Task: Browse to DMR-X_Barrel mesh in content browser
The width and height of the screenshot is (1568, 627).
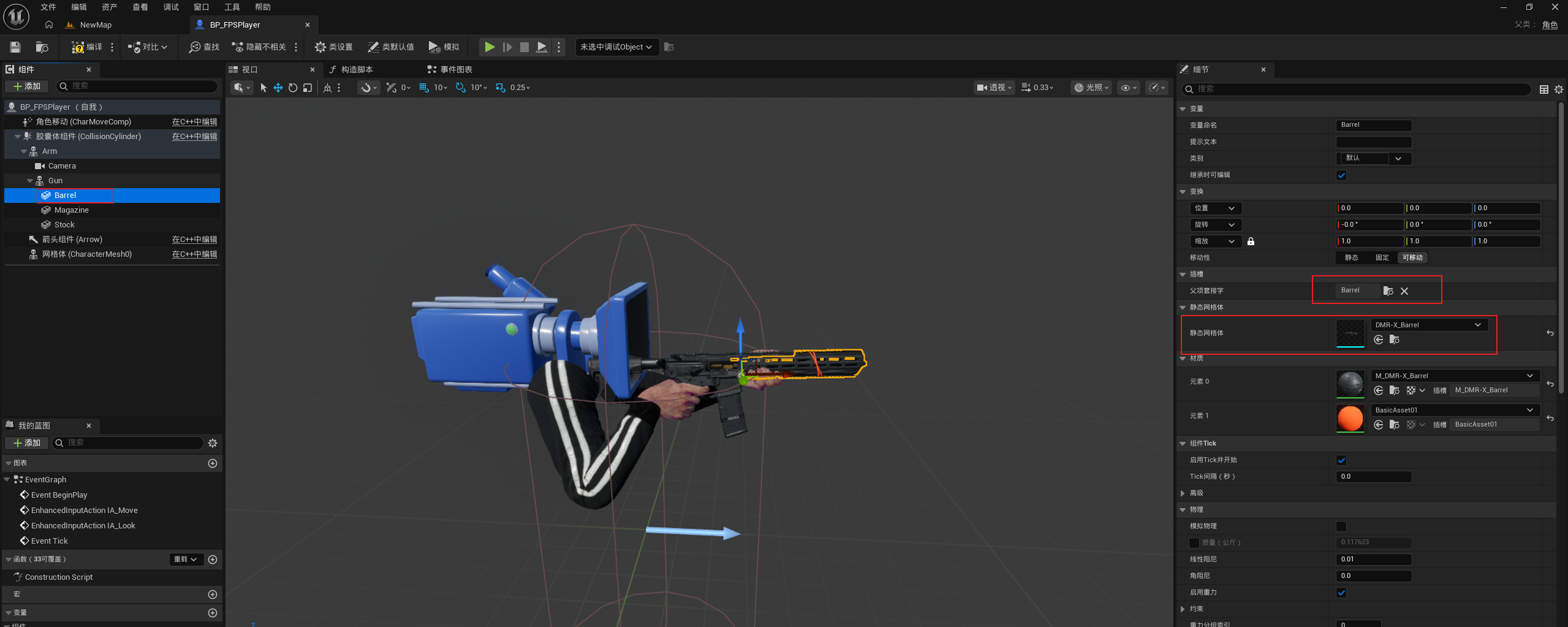Action: pos(1395,340)
